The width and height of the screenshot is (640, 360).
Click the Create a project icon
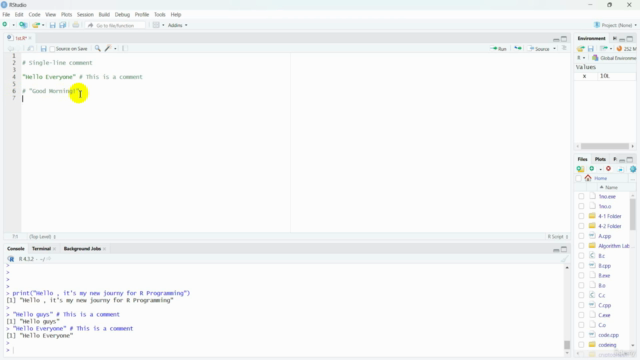23,25
